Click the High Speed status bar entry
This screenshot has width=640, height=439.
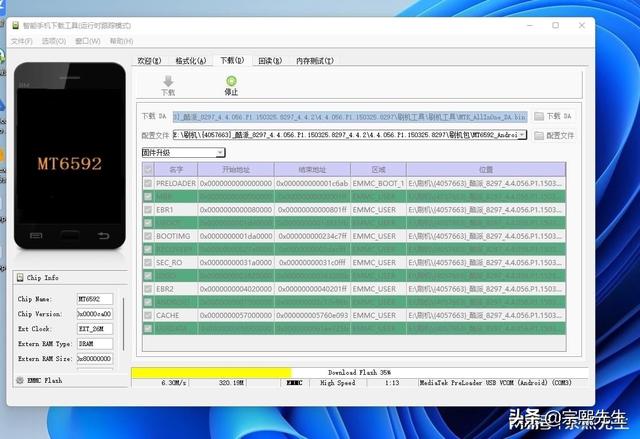(338, 383)
